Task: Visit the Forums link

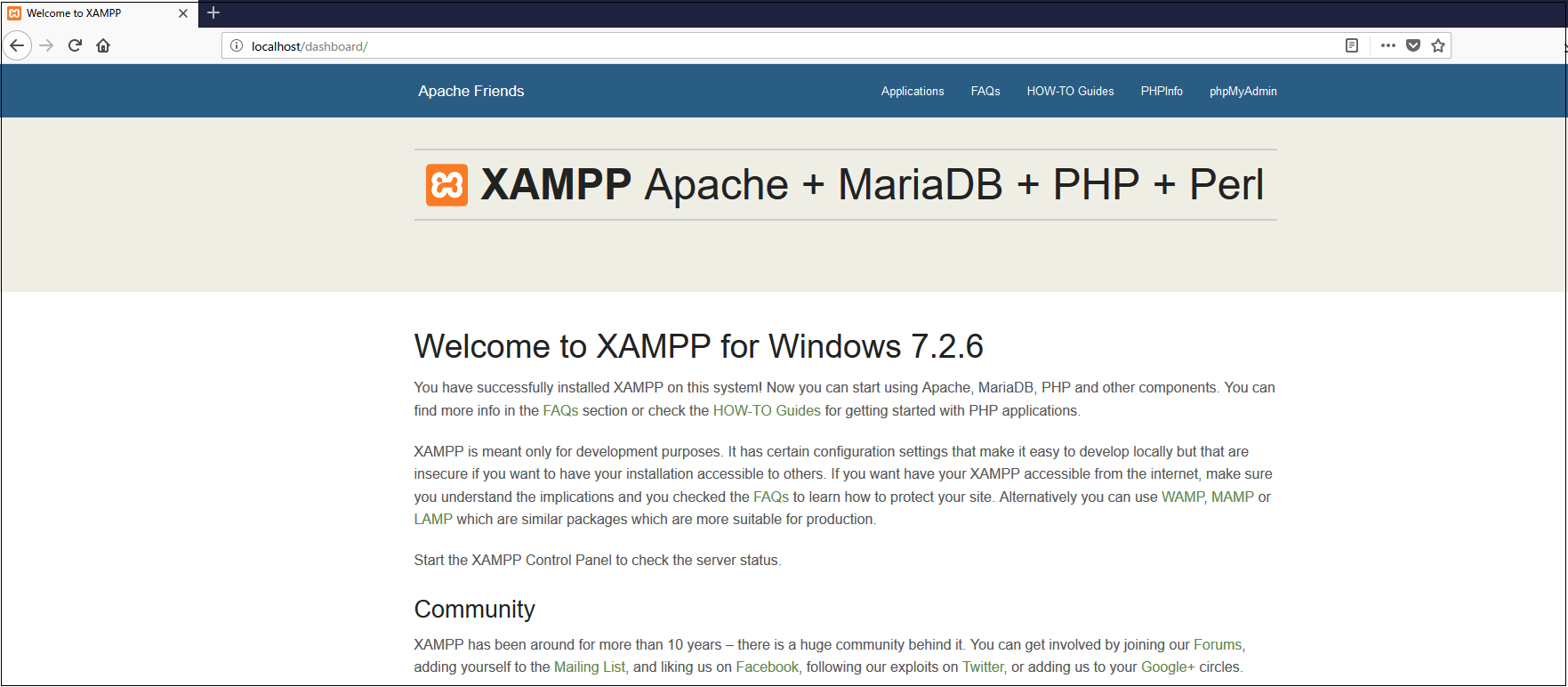Action: pos(1218,644)
